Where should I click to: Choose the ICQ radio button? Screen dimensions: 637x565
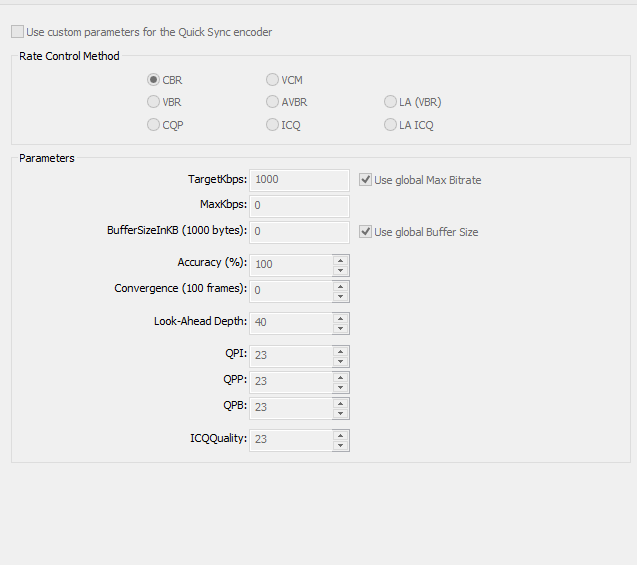(272, 124)
